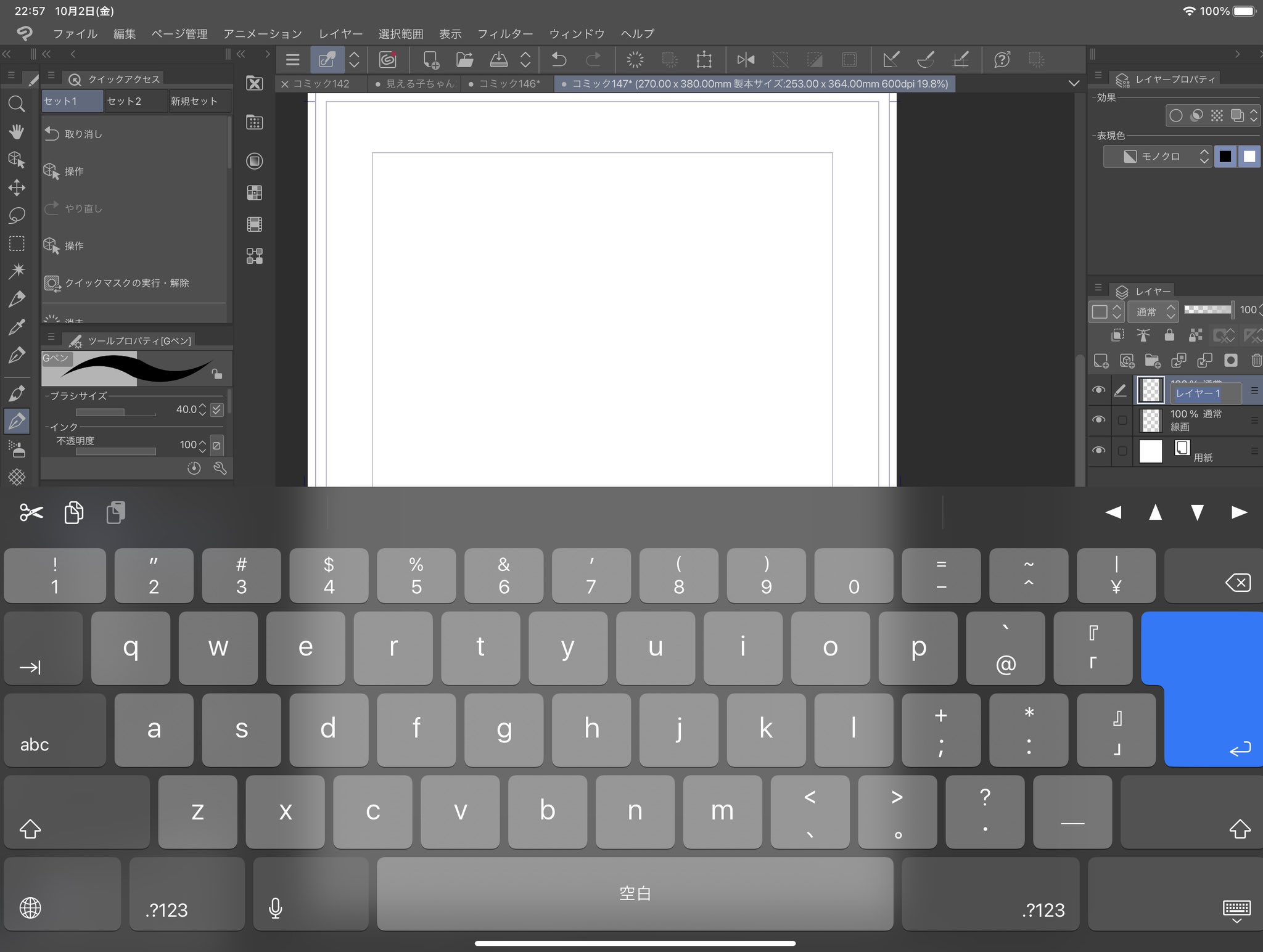The height and width of the screenshot is (952, 1263).
Task: Hide the 用紙 paper layer
Action: click(1098, 451)
